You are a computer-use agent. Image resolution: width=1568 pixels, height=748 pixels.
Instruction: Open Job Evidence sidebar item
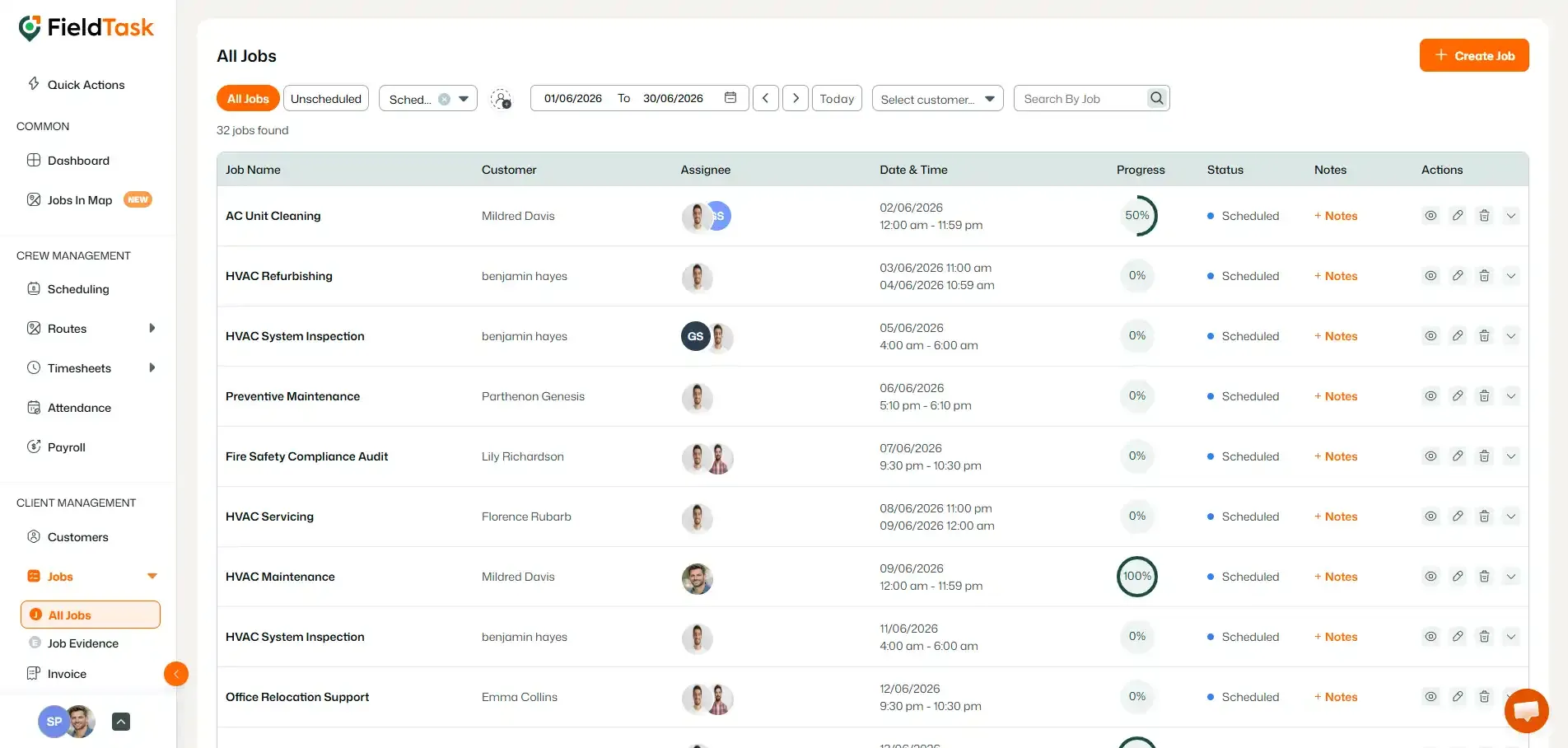pyautogui.click(x=74, y=643)
